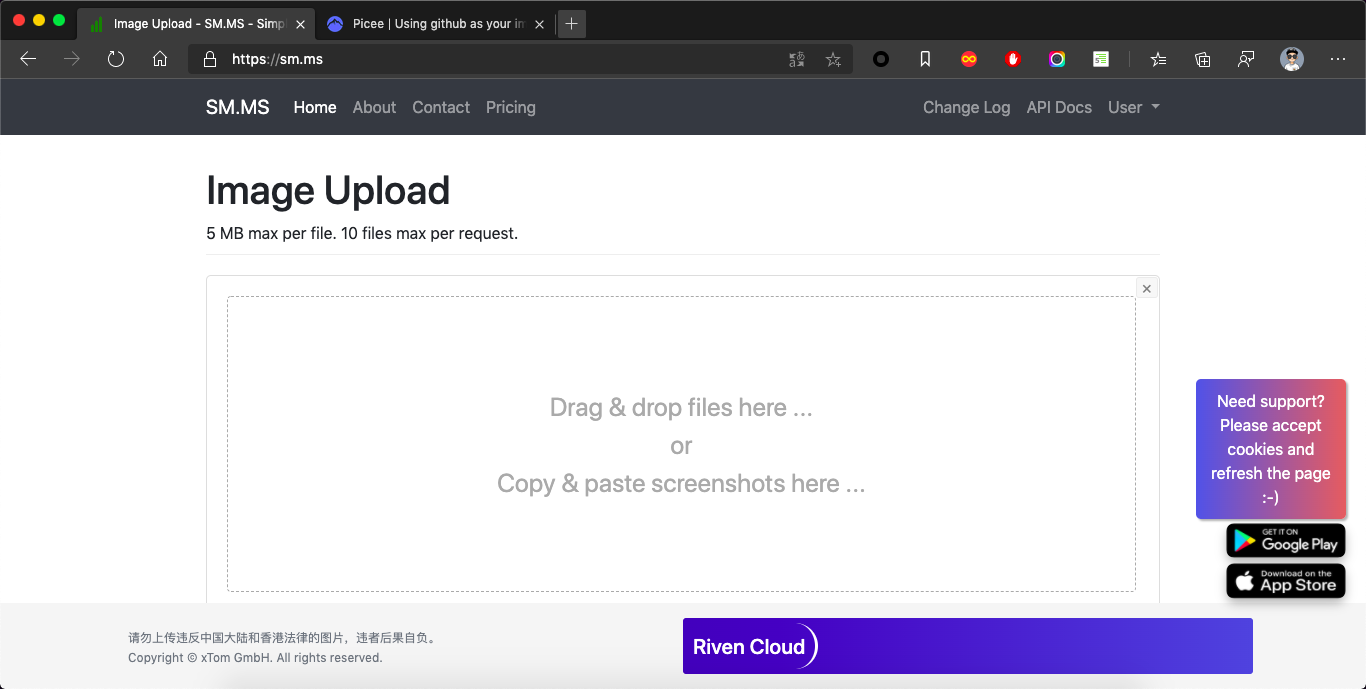This screenshot has width=1366, height=689.
Task: Open the browser home page icon
Action: 160,59
